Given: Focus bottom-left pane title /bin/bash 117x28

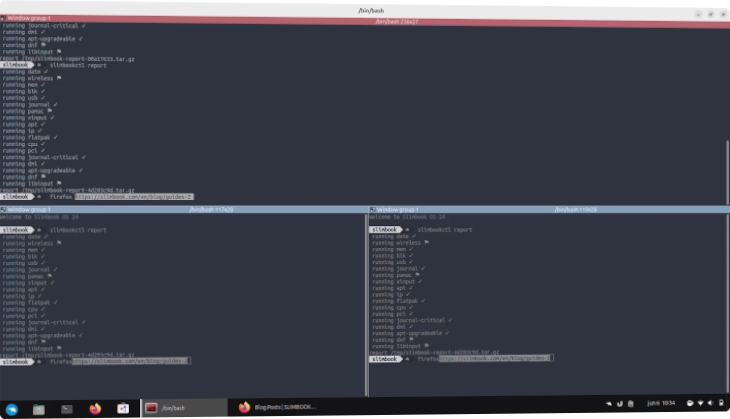Looking at the screenshot, I should coord(211,210).
